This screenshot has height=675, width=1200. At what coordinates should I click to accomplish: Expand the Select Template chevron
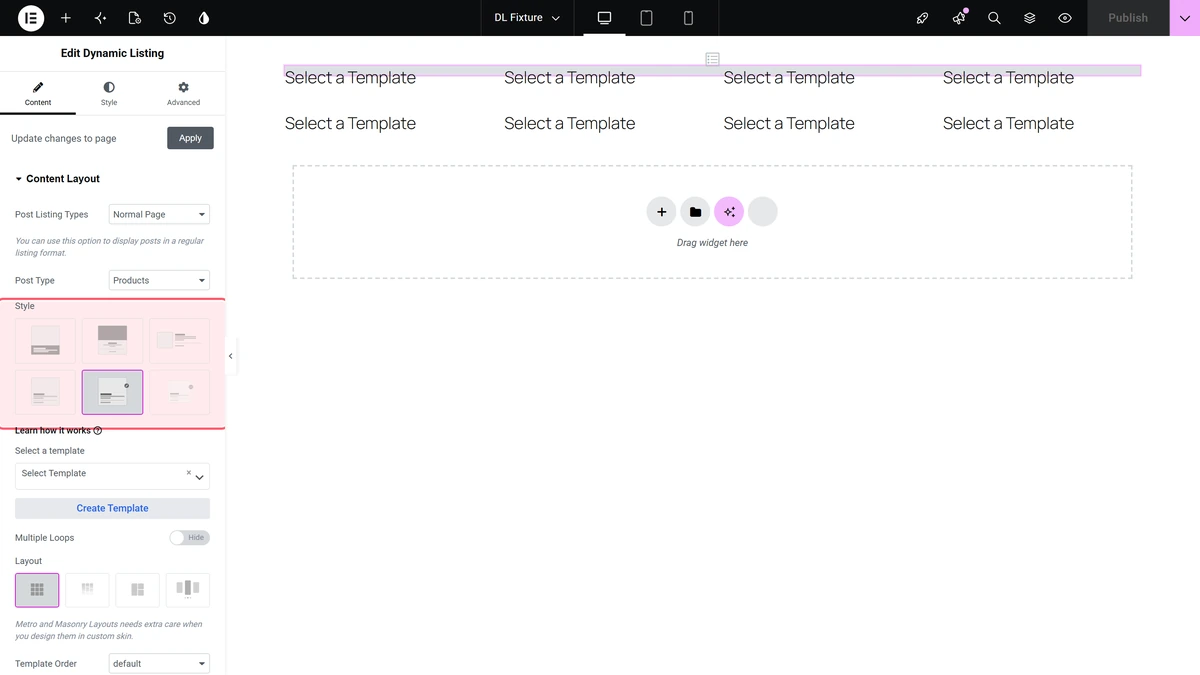coord(200,477)
